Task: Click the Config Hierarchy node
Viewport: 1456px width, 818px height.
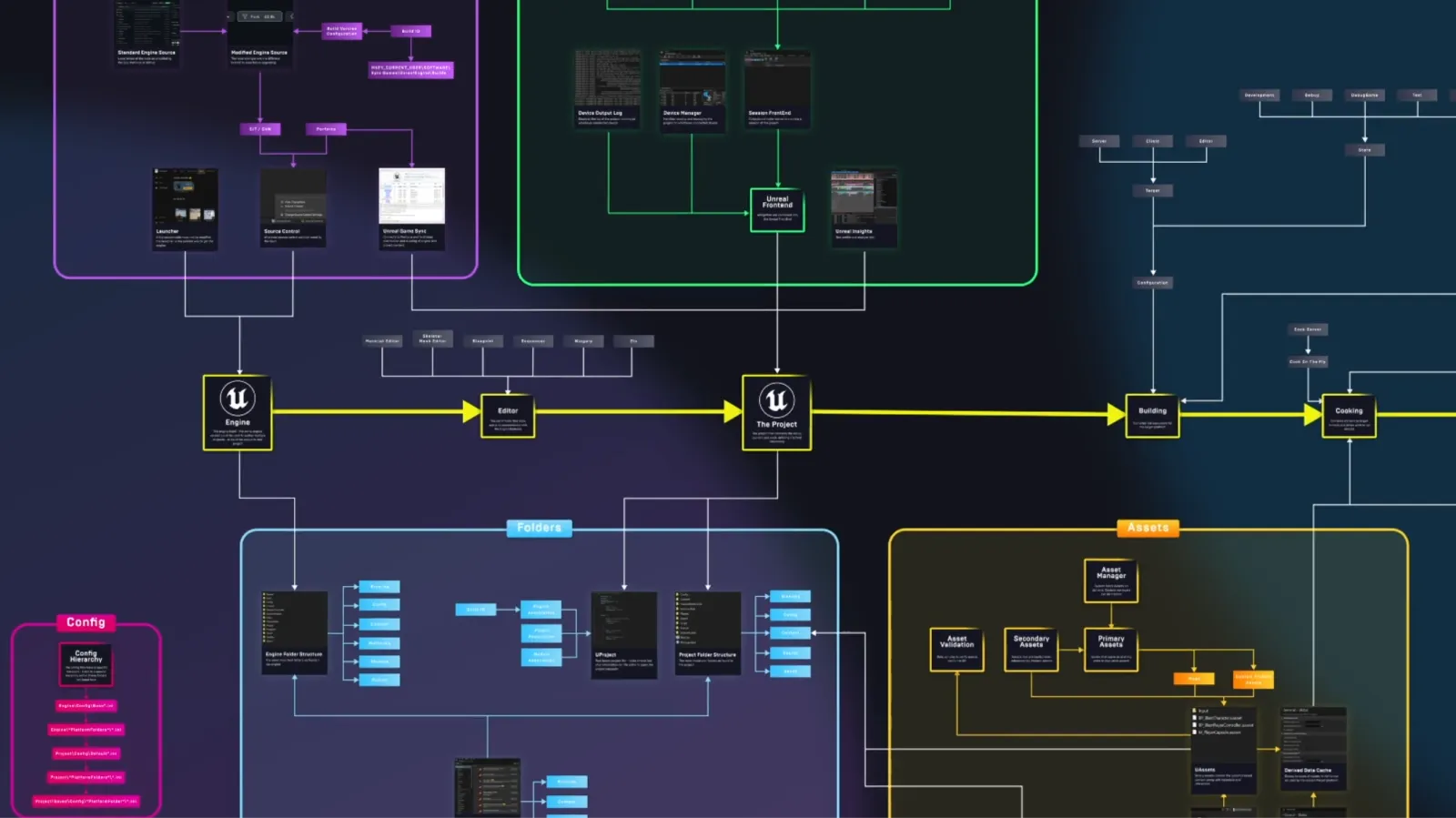Action: (x=86, y=664)
